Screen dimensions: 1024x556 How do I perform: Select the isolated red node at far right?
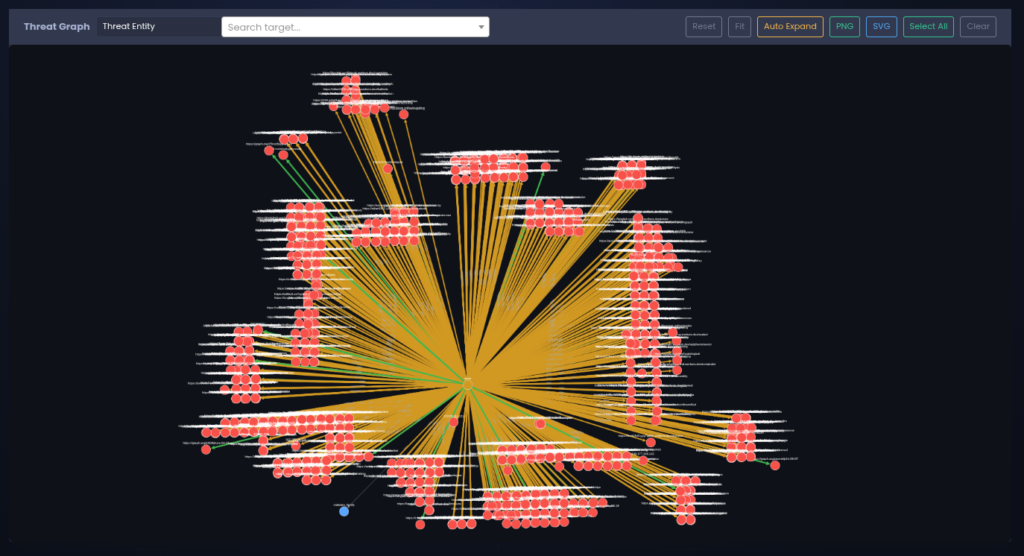775,465
